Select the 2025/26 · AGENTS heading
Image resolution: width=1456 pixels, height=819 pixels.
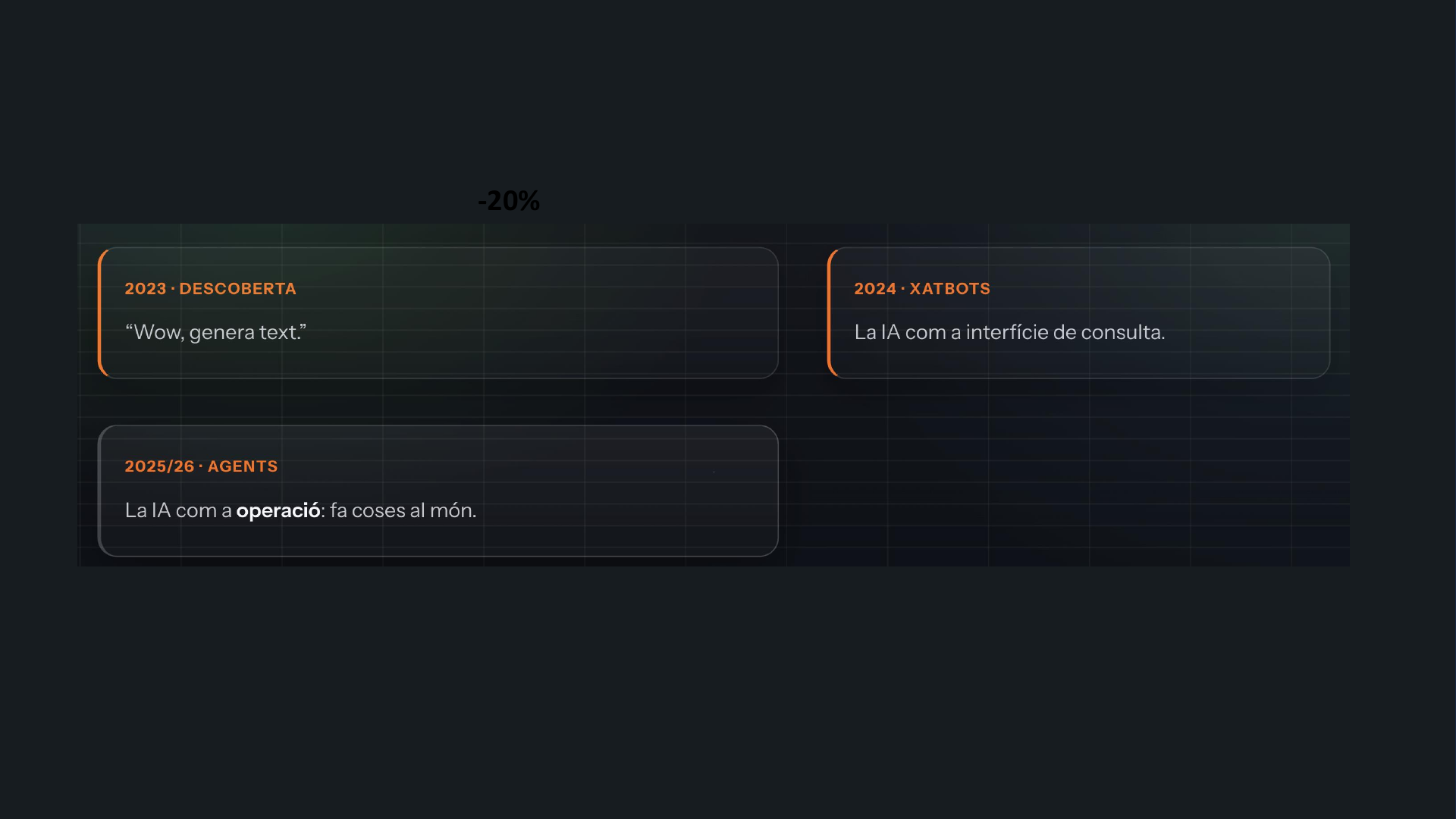(x=201, y=466)
